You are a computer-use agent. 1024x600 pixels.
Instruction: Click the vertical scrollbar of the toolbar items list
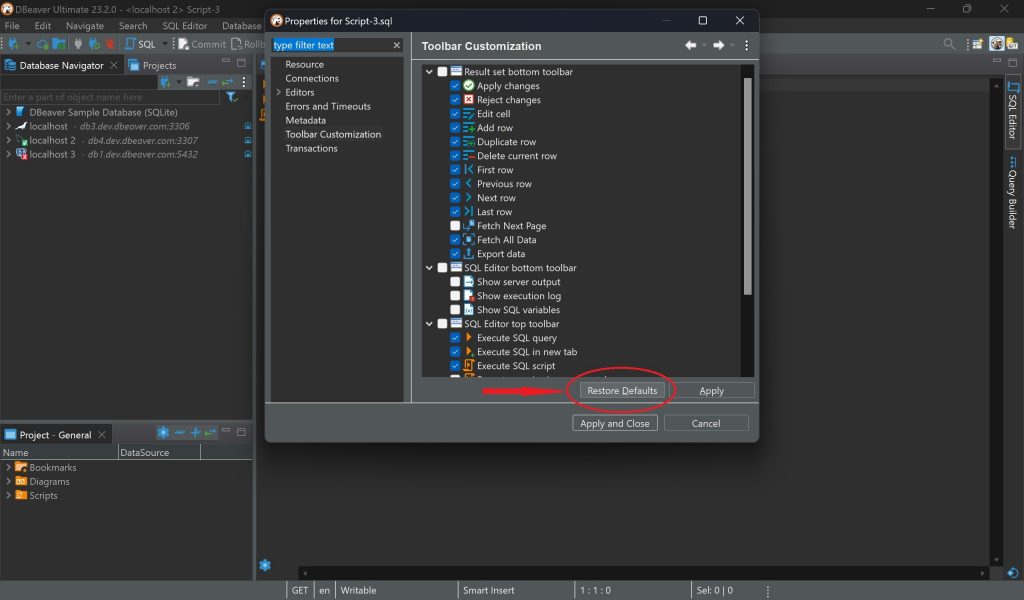(748, 186)
